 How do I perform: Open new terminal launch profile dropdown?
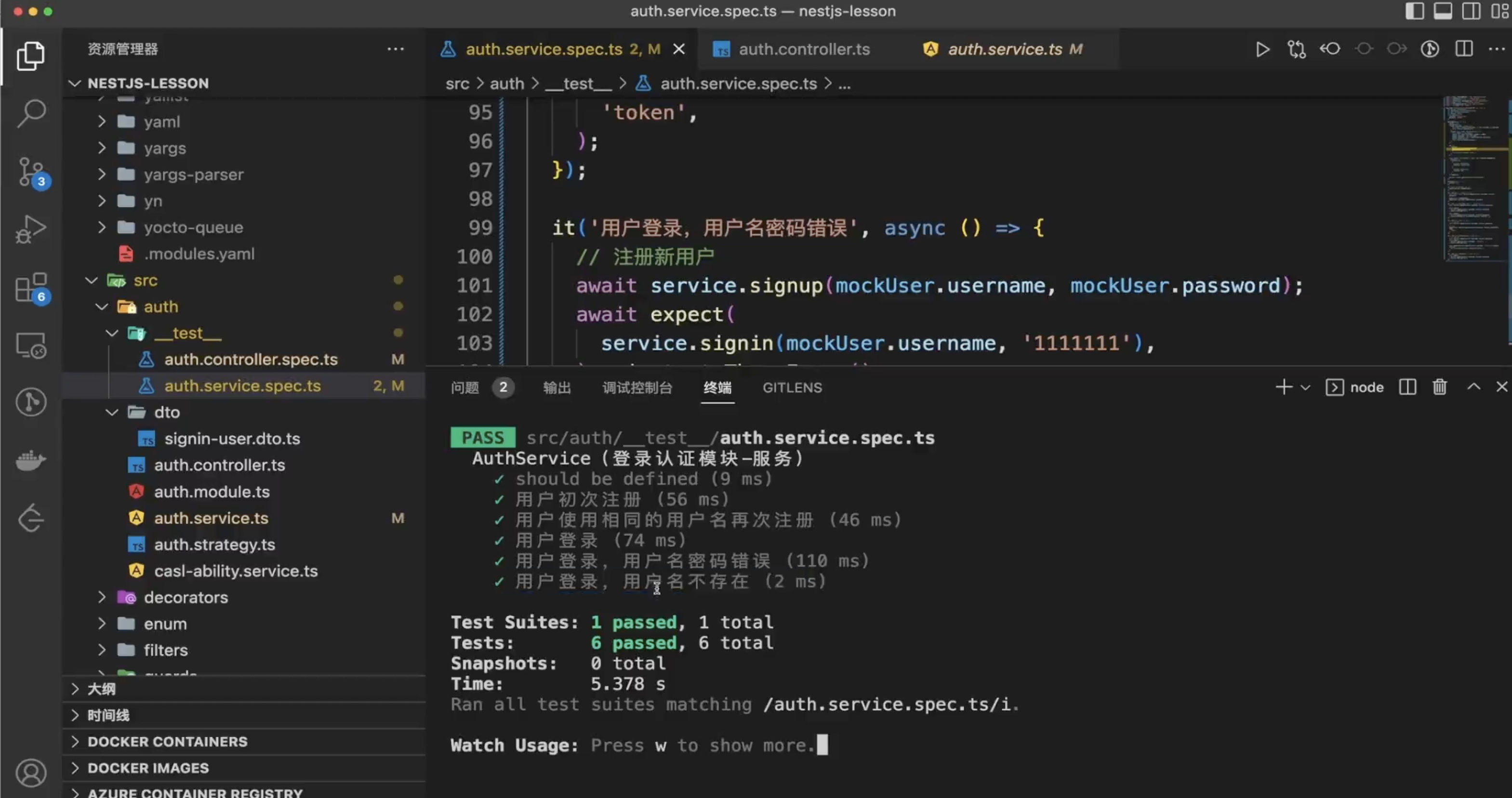(1305, 387)
